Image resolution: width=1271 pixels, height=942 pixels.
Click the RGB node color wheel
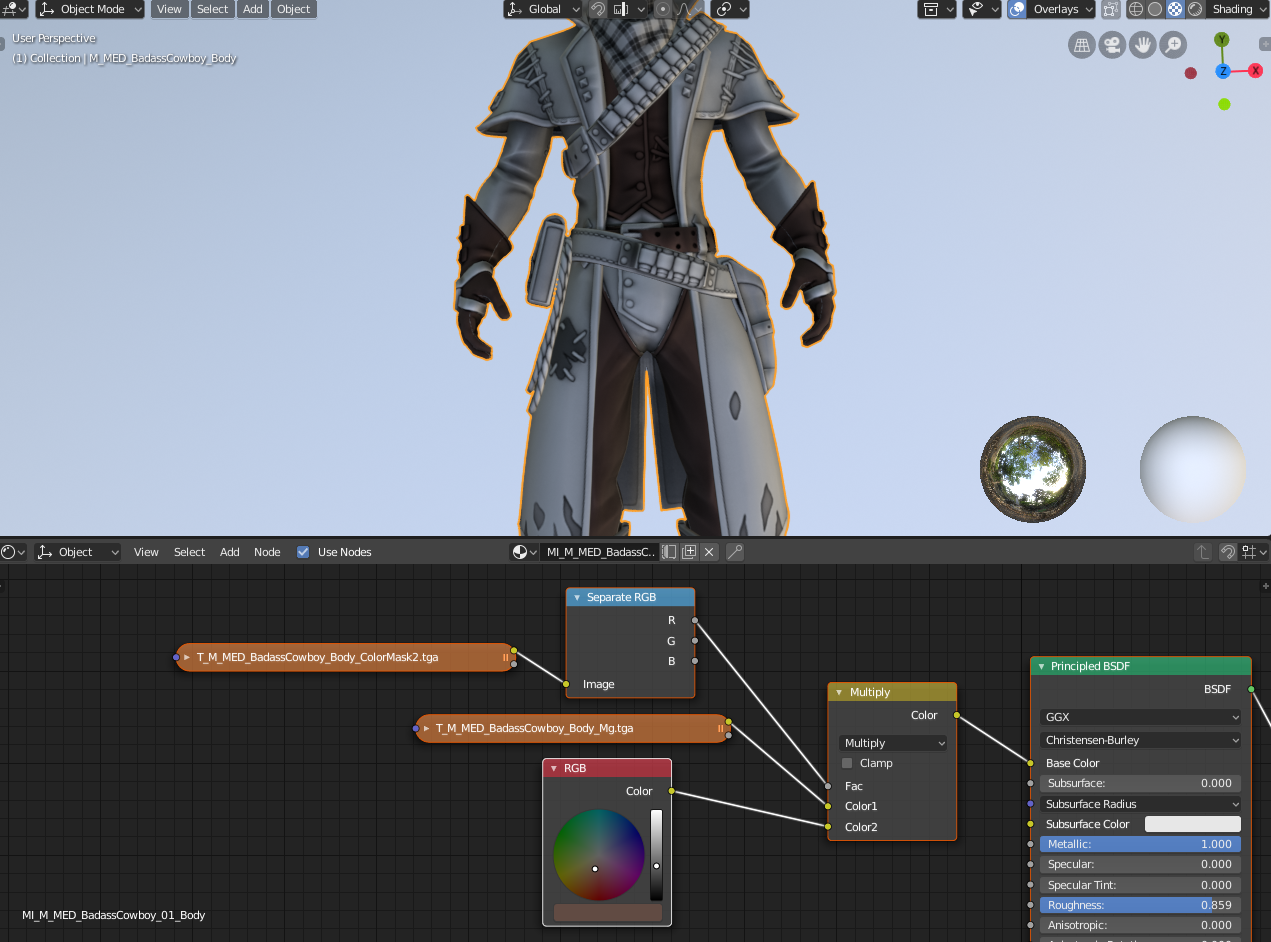tap(599, 855)
